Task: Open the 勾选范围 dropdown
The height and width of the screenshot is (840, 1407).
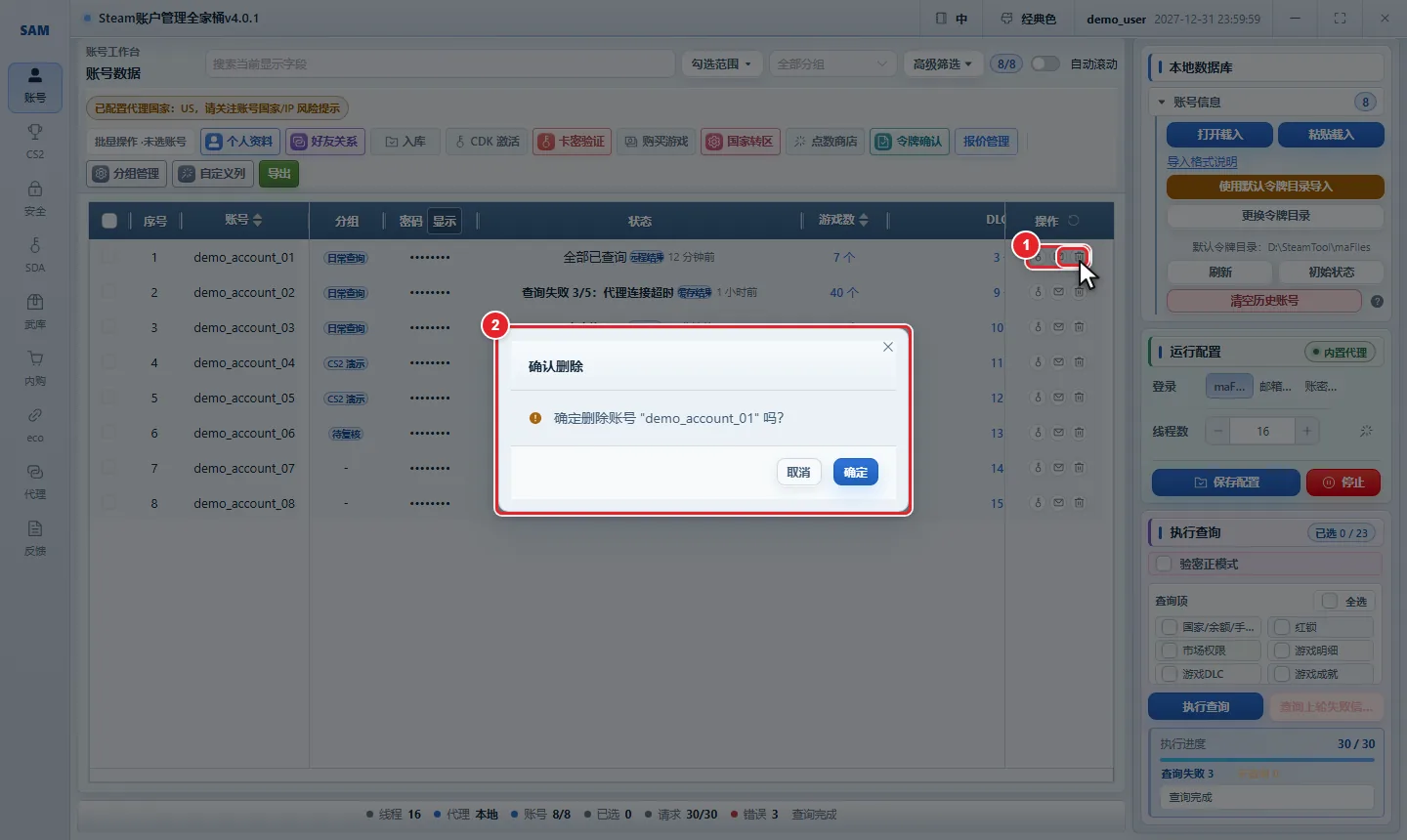Action: pyautogui.click(x=721, y=63)
